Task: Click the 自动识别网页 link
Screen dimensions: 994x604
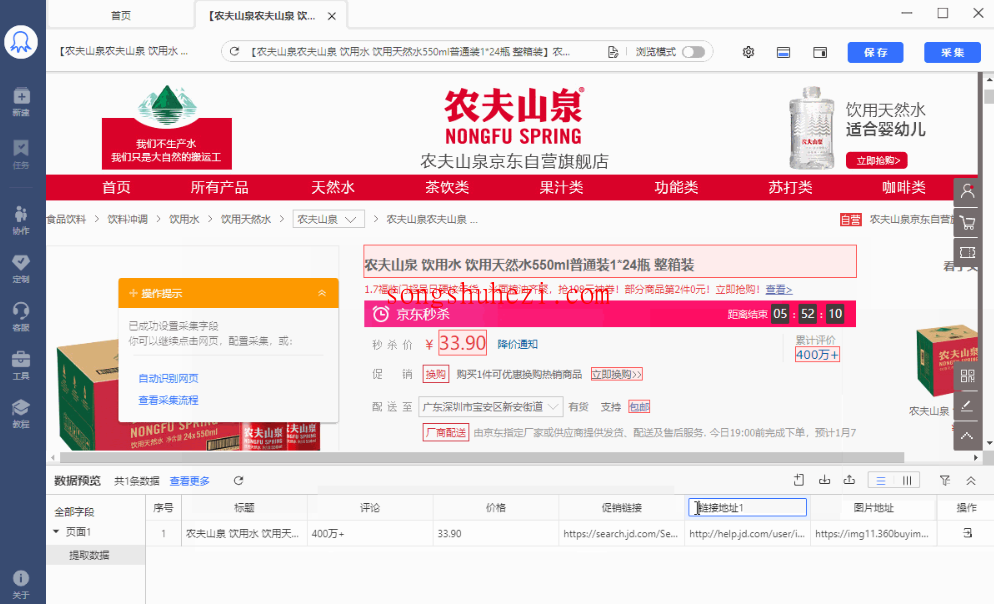Action: 168,378
